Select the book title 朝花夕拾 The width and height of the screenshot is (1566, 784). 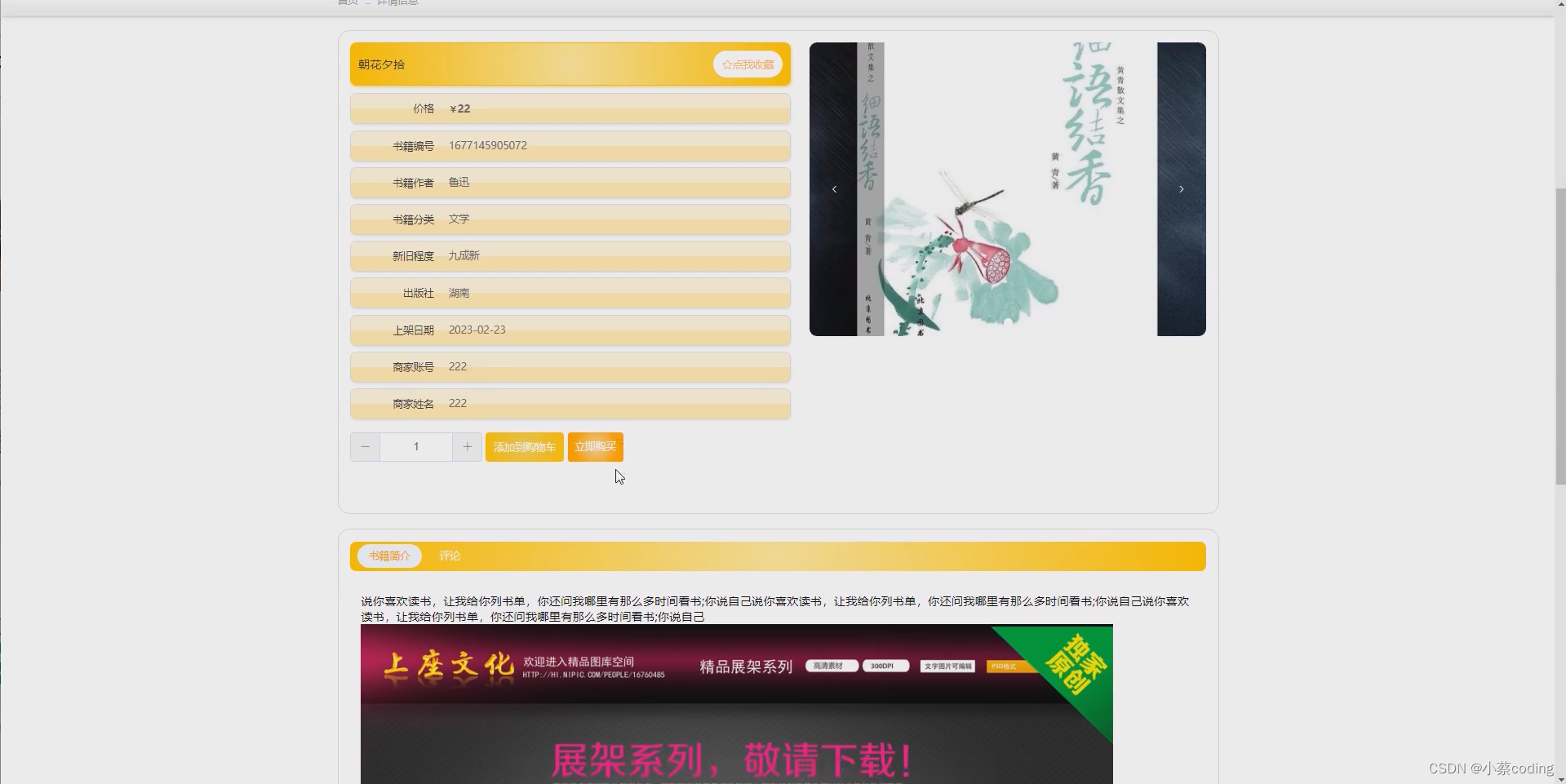tap(381, 64)
